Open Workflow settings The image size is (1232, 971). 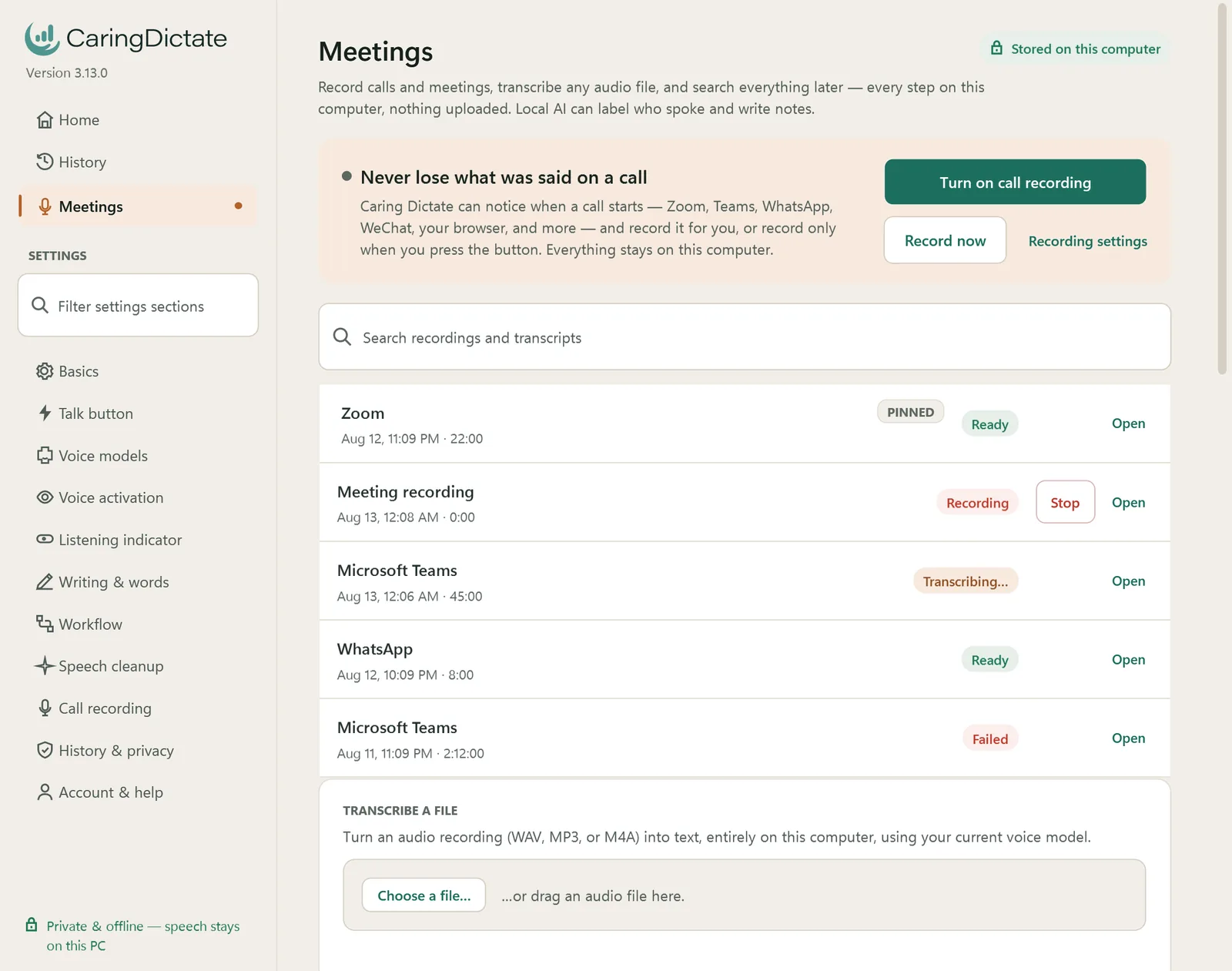[138, 624]
